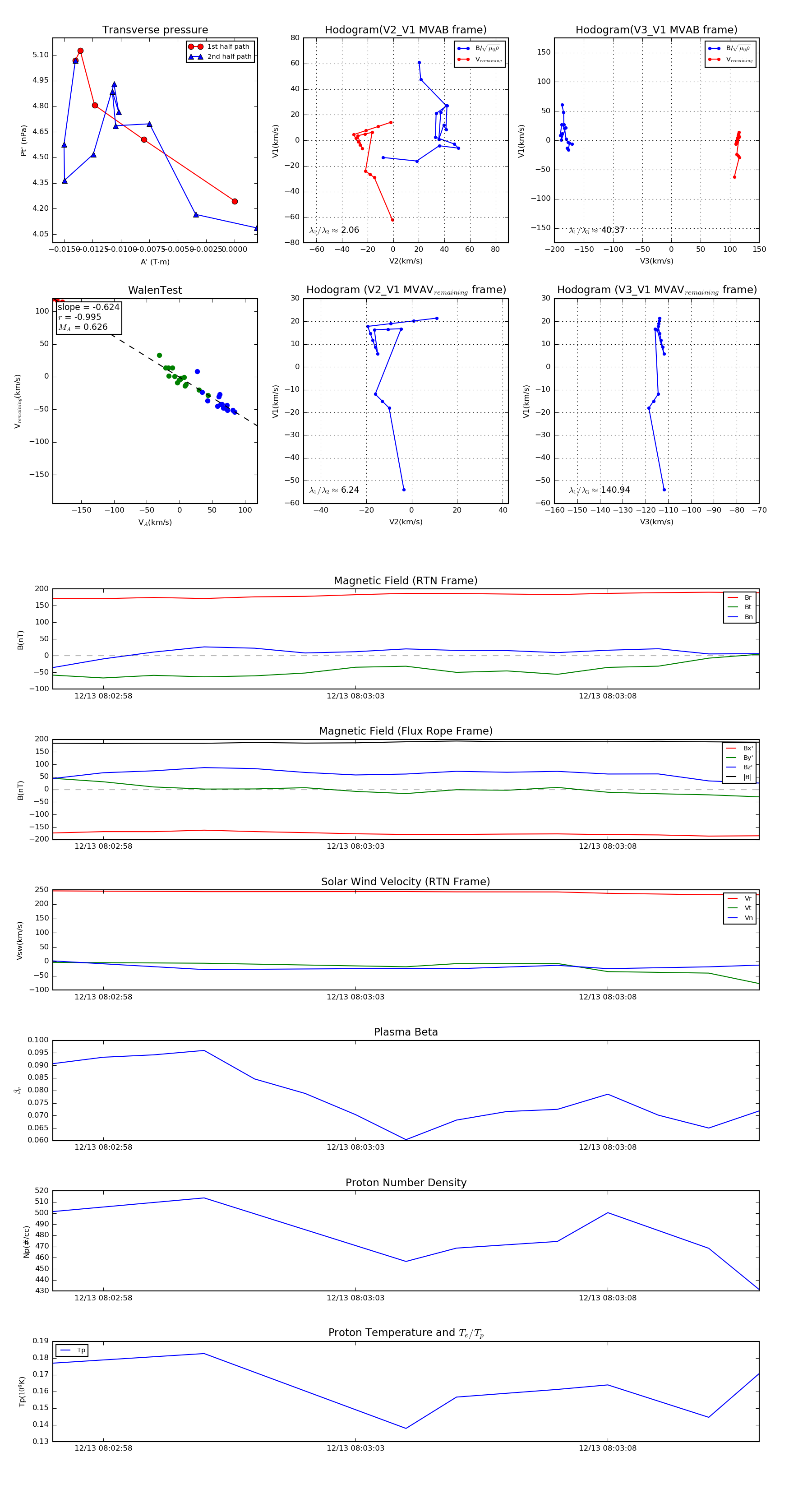Click the 'WalenTest' plot title
The image size is (812, 1489).
click(155, 290)
